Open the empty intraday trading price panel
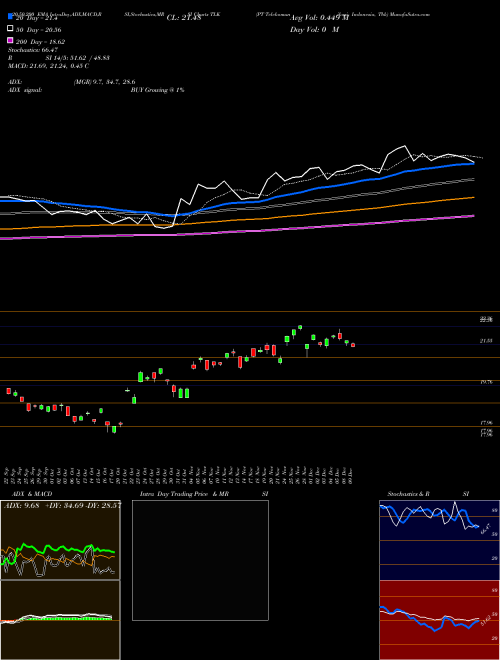The height and width of the screenshot is (660, 500). click(200, 560)
